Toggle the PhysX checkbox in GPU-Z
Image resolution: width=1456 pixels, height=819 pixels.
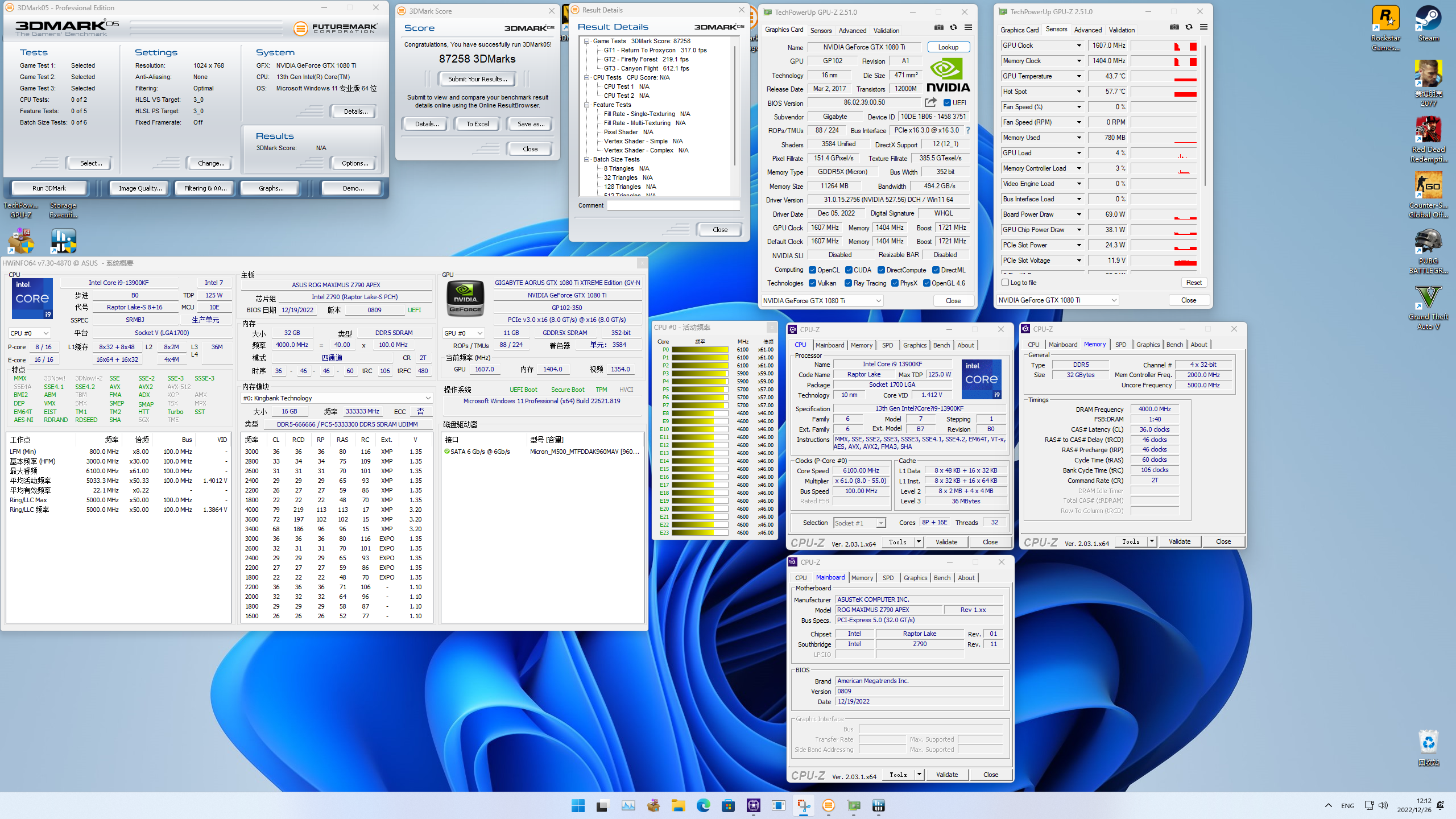point(895,283)
